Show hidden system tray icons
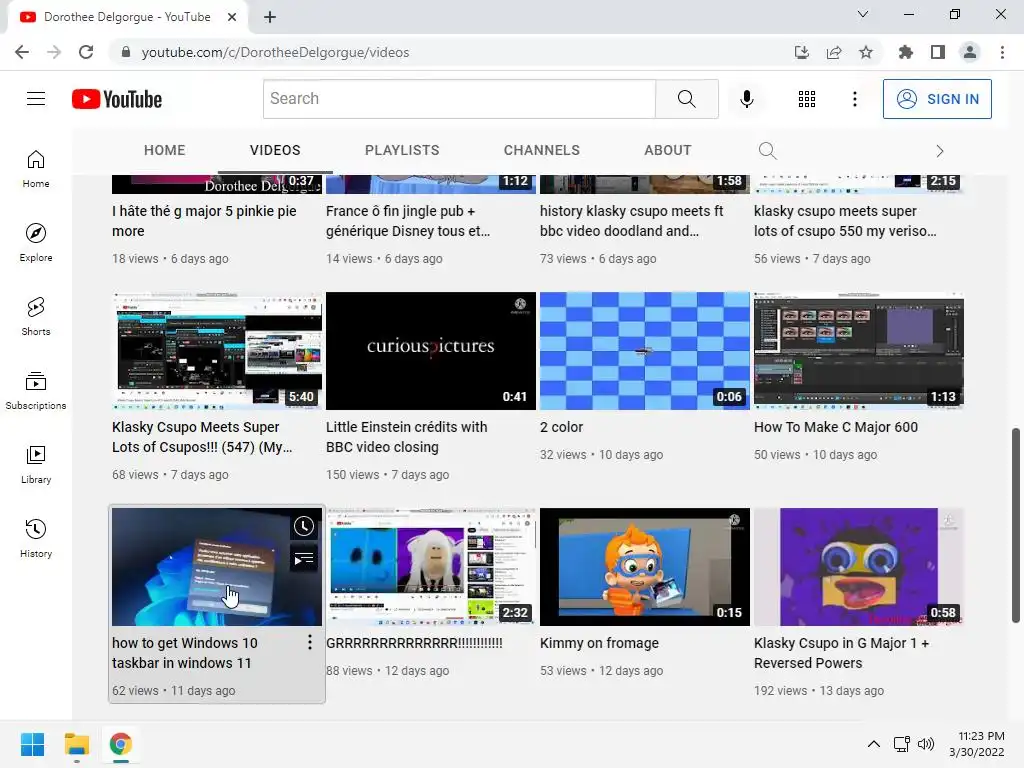The width and height of the screenshot is (1024, 768). click(x=874, y=744)
